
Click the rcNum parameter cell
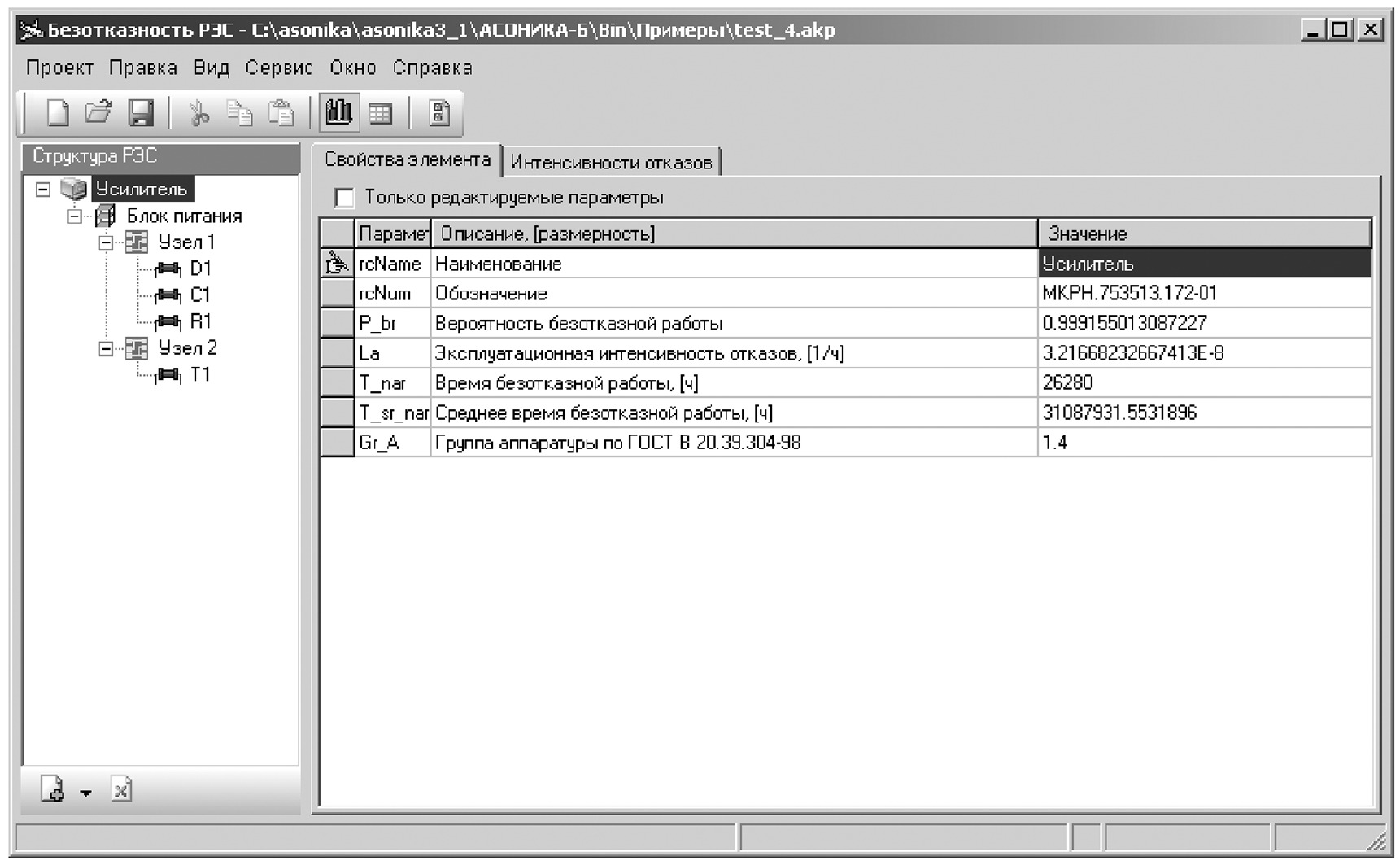tap(393, 293)
